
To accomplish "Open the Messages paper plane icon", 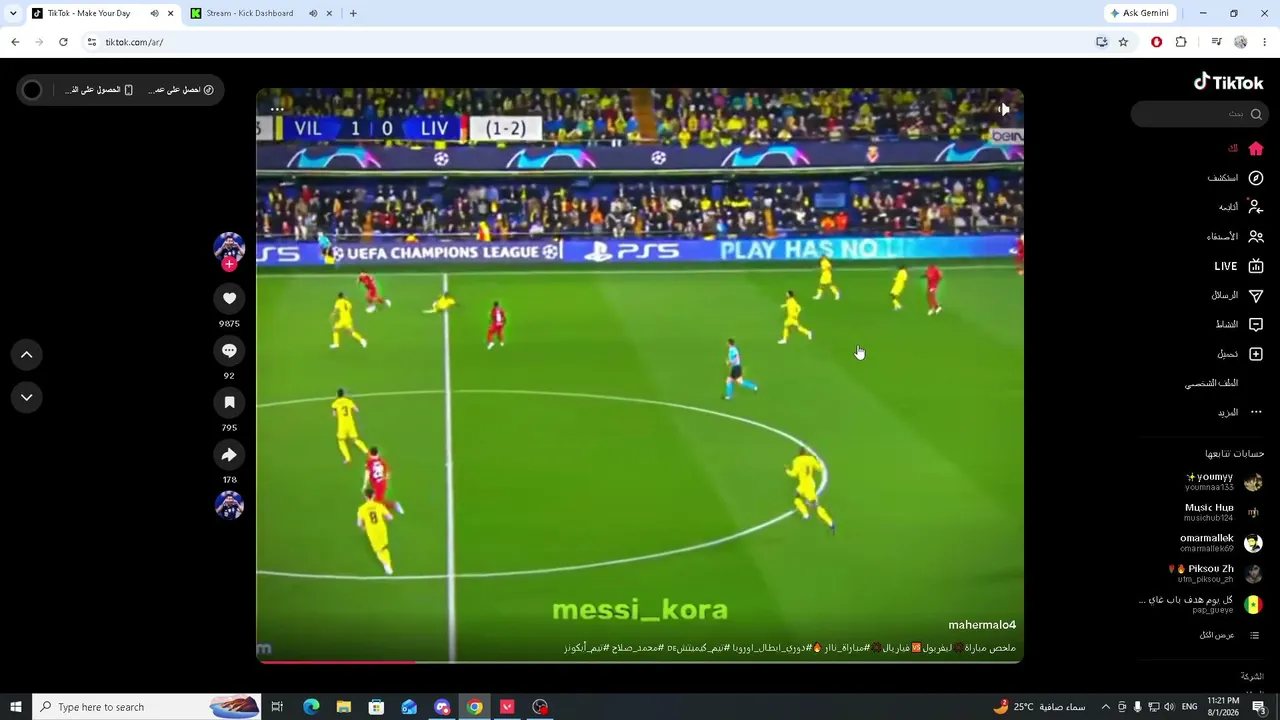I will point(1256,295).
